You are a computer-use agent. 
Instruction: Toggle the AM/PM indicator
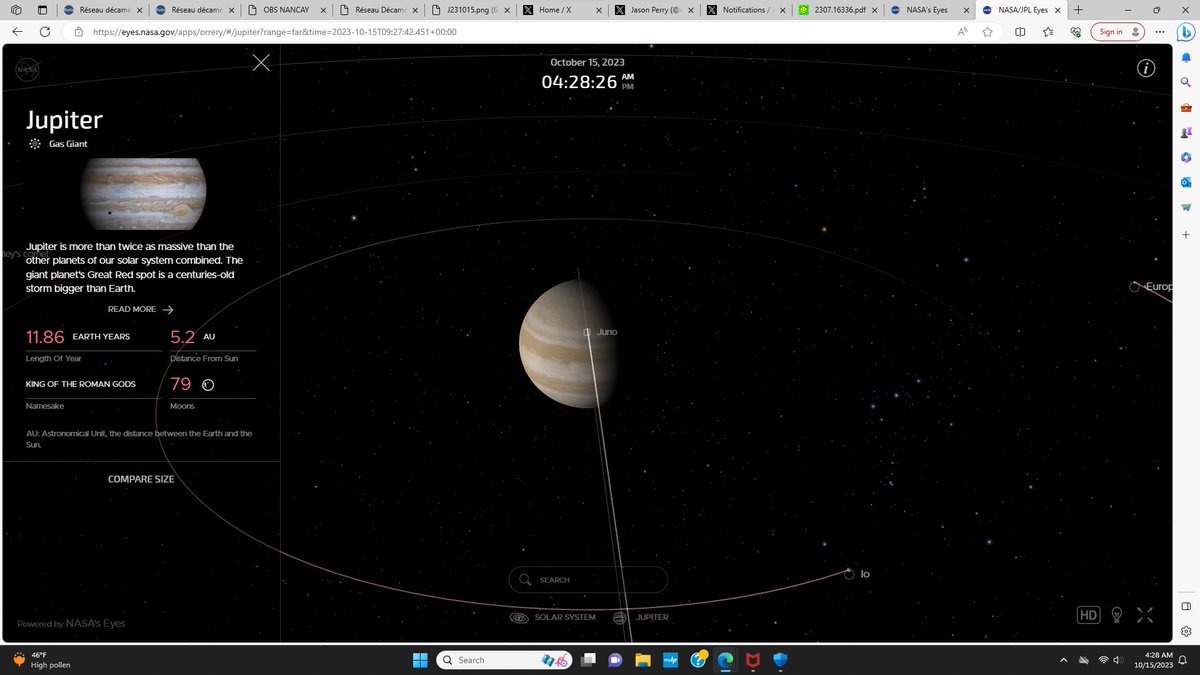tap(628, 81)
